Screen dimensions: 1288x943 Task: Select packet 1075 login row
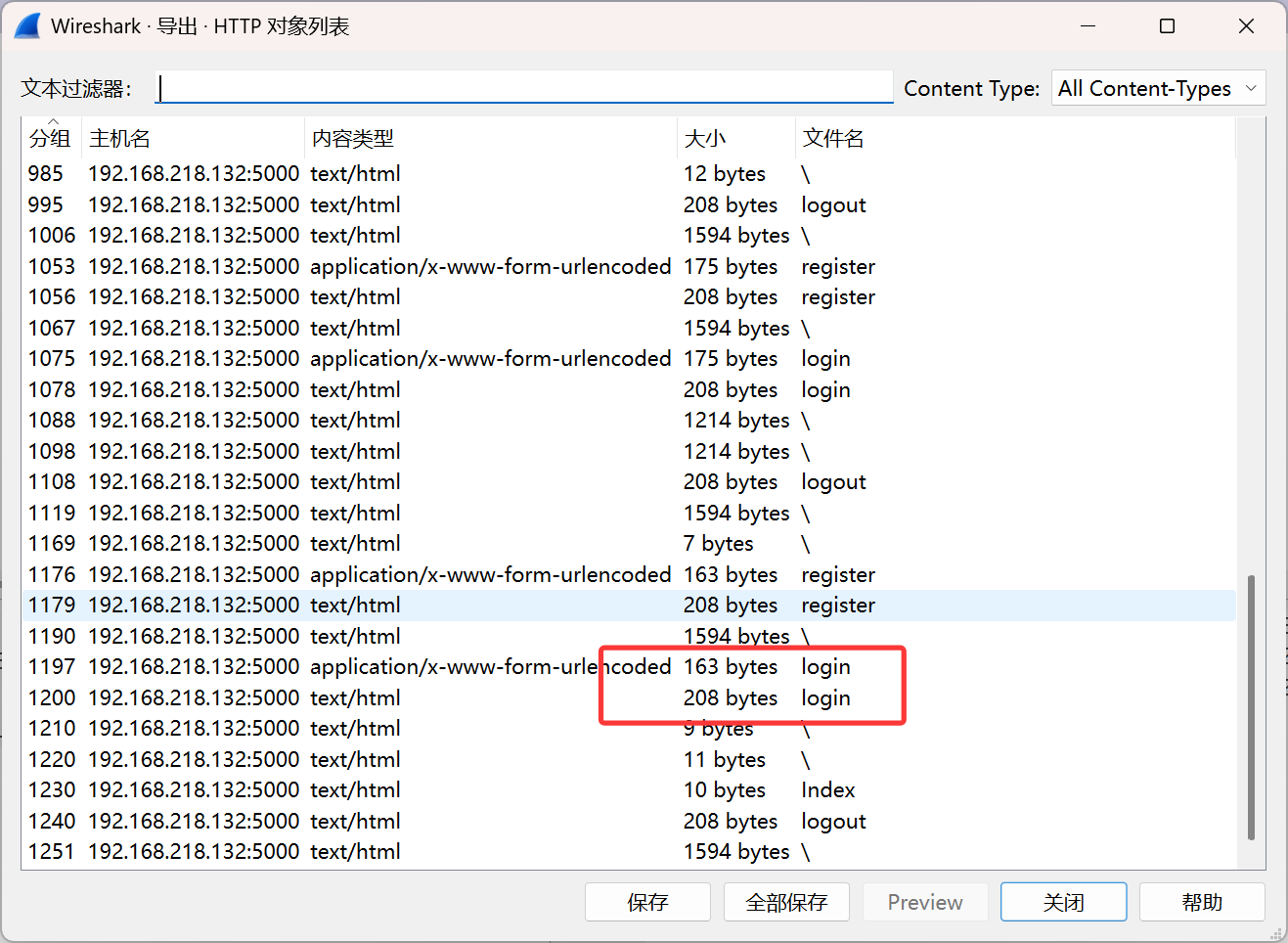629,358
